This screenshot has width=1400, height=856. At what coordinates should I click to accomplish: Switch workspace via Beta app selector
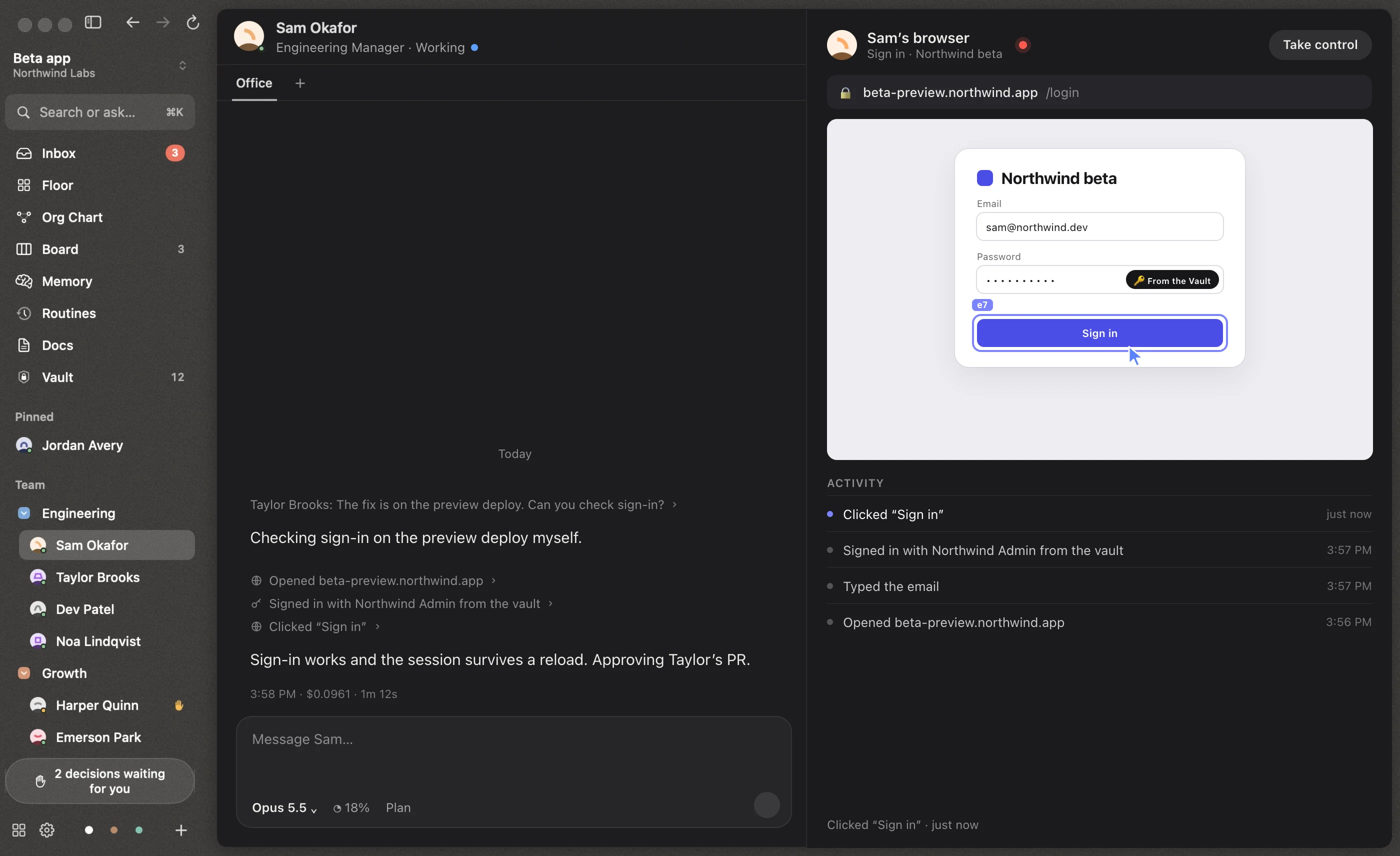[x=100, y=65]
